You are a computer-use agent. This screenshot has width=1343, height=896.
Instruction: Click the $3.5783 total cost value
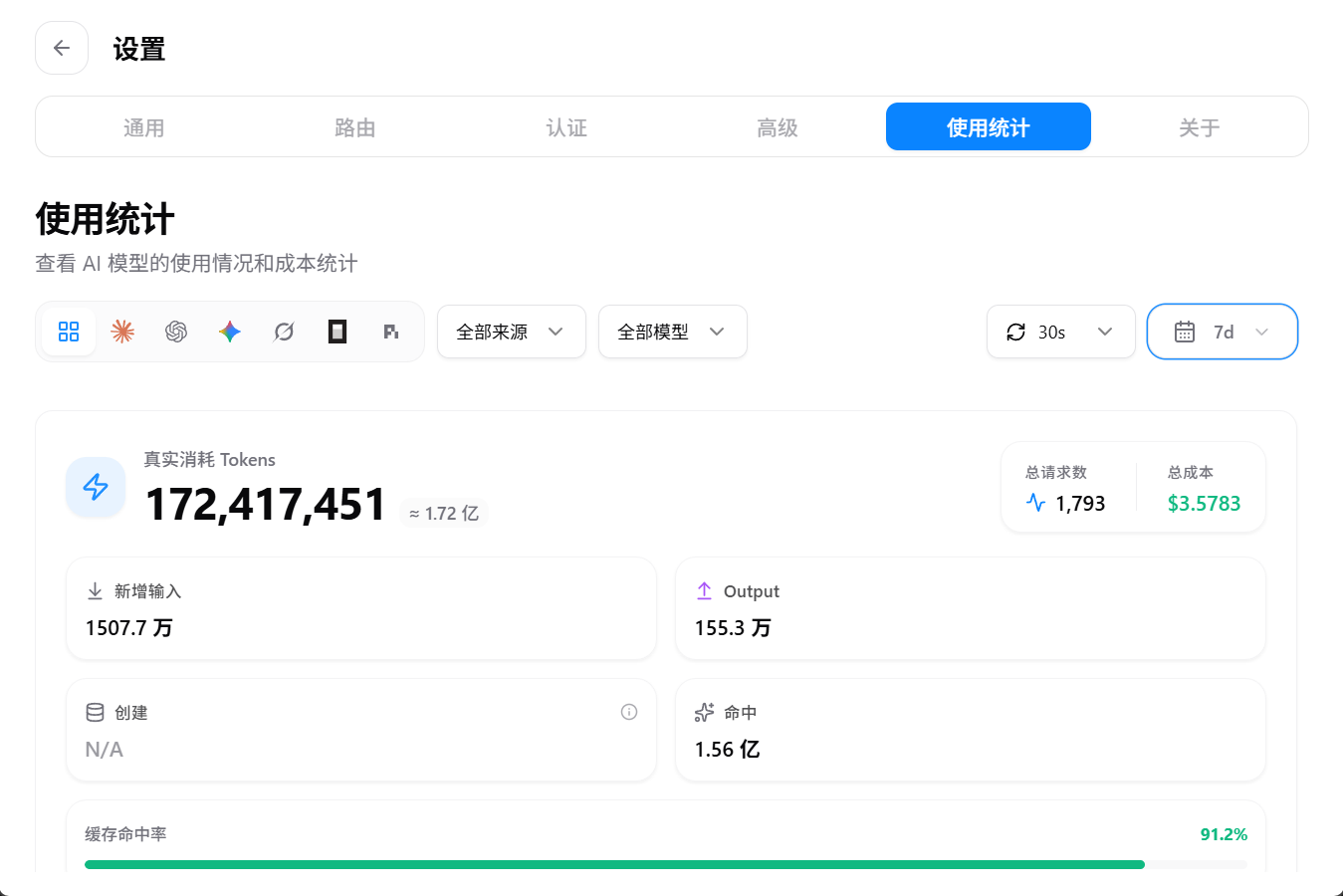coord(1205,504)
